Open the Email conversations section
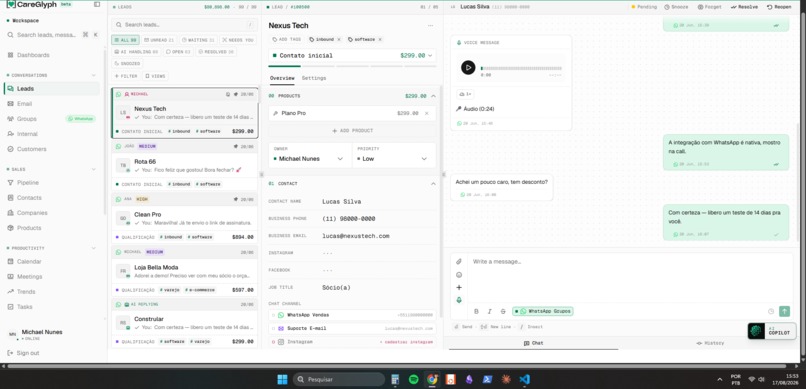 pyautogui.click(x=24, y=104)
